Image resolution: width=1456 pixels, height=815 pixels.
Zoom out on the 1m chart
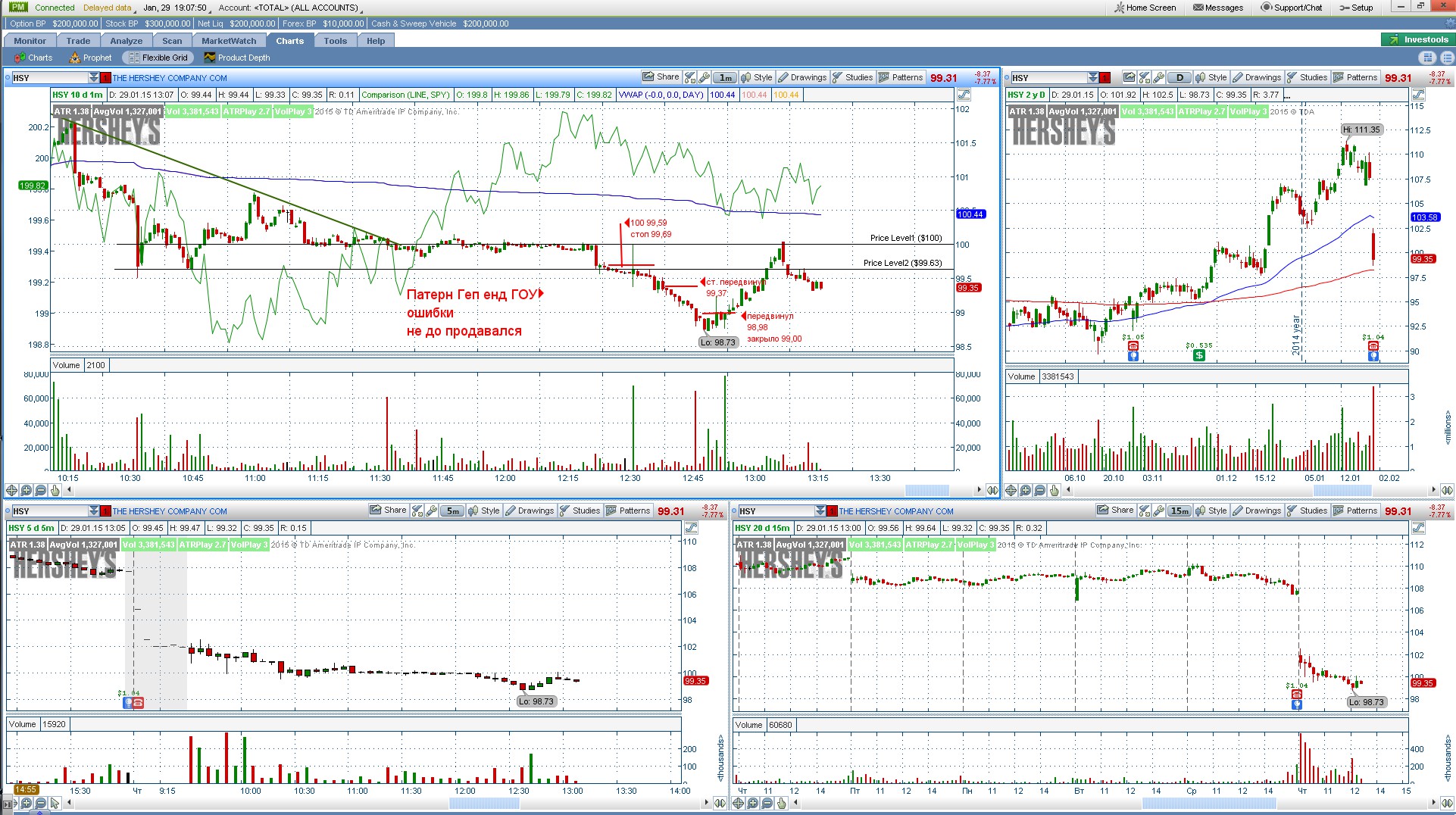pyautogui.click(x=40, y=490)
